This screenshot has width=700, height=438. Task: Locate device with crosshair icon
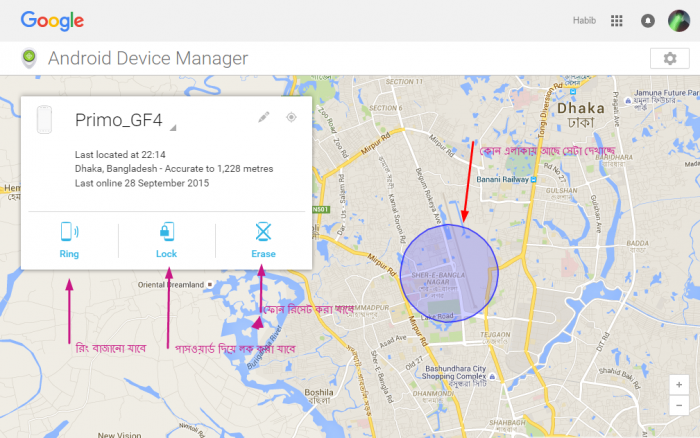click(x=291, y=117)
